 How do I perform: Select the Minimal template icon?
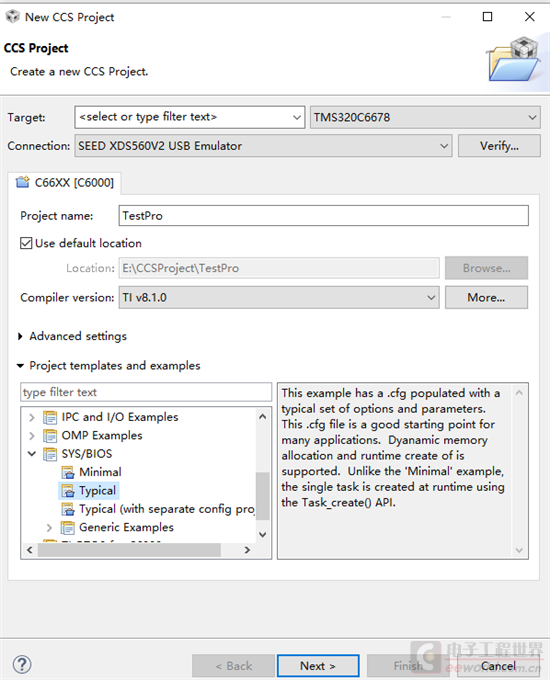[x=68, y=472]
